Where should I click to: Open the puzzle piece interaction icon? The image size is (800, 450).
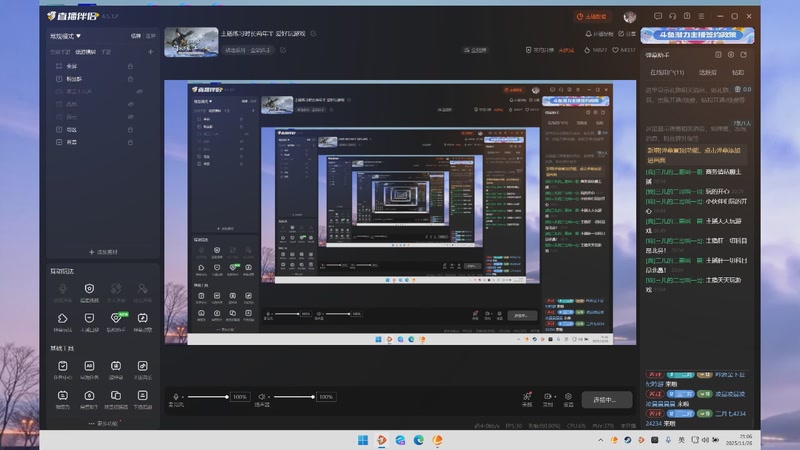pos(62,318)
